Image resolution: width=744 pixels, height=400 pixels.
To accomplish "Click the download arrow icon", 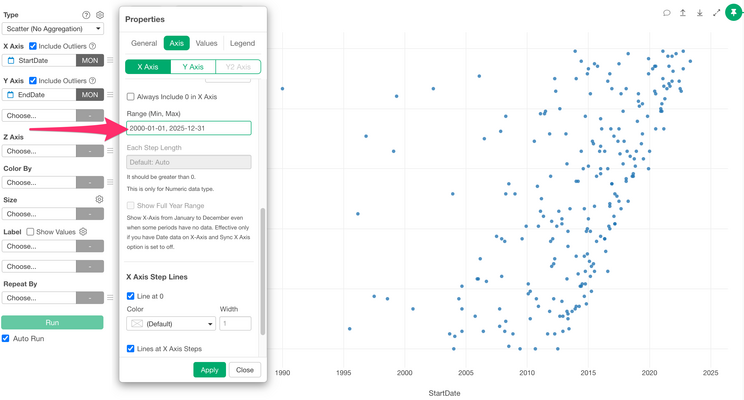I will (699, 13).
